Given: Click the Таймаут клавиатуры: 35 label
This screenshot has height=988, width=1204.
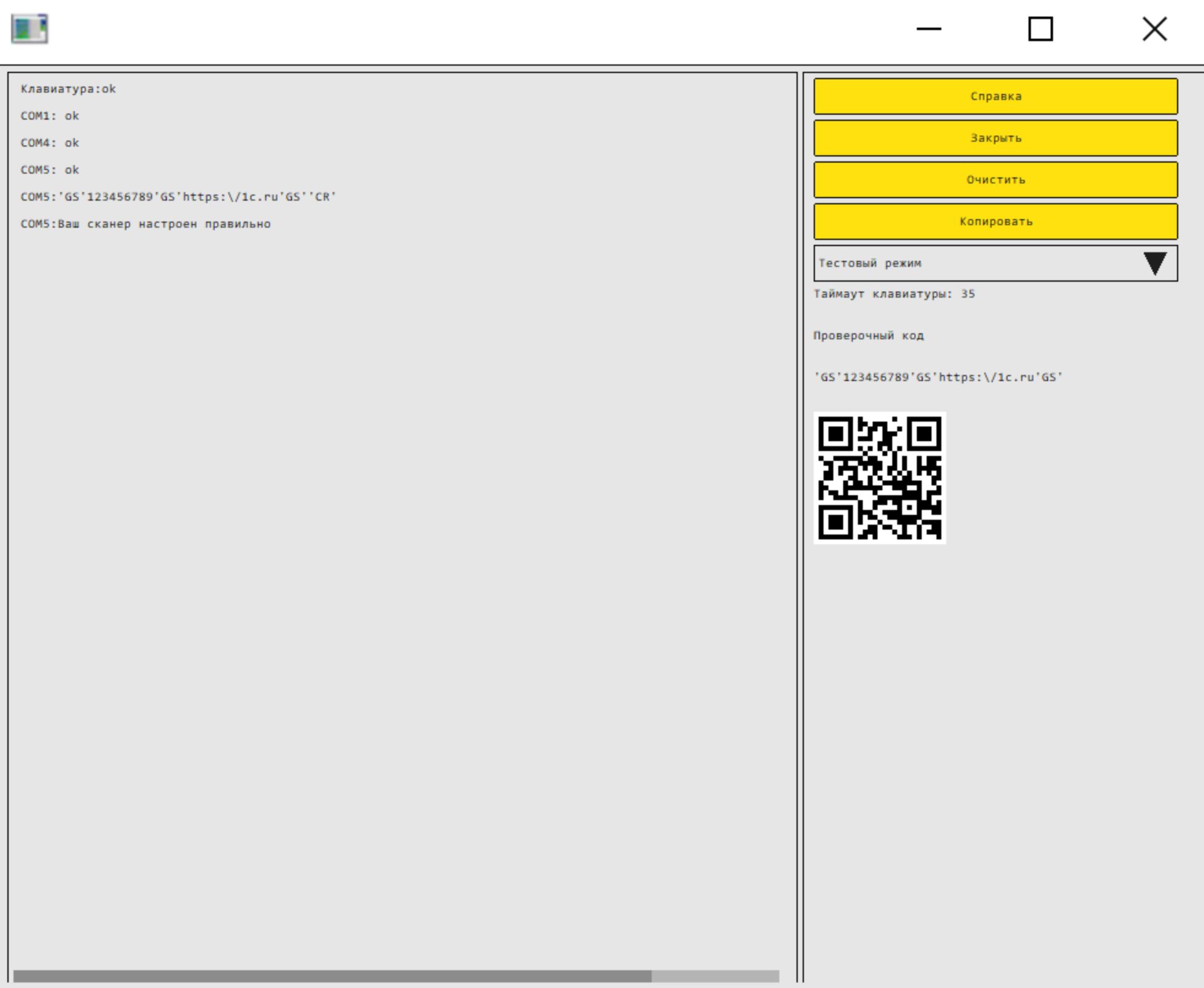Looking at the screenshot, I should 894,294.
